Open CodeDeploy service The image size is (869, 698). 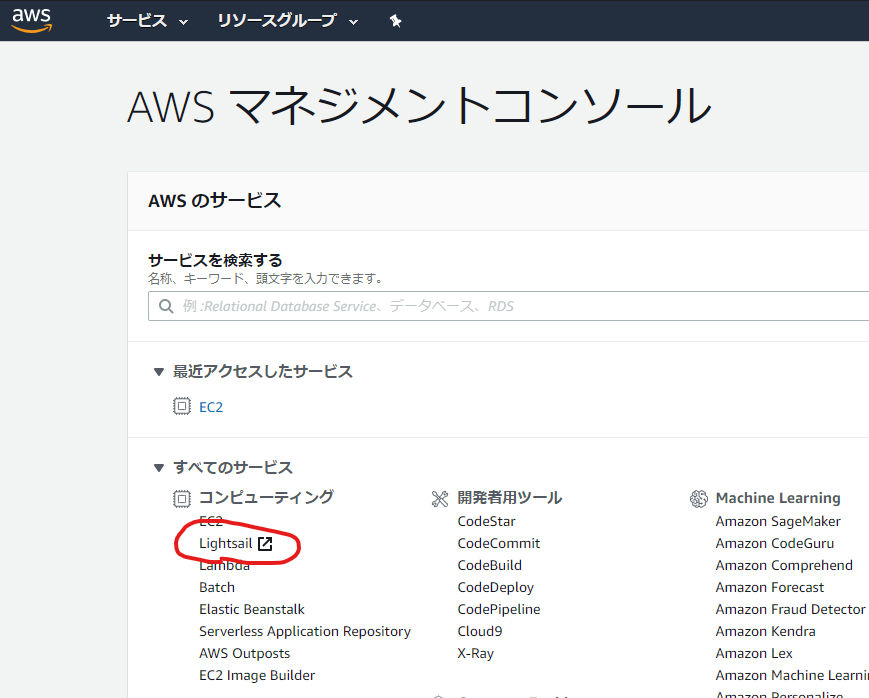point(495,587)
